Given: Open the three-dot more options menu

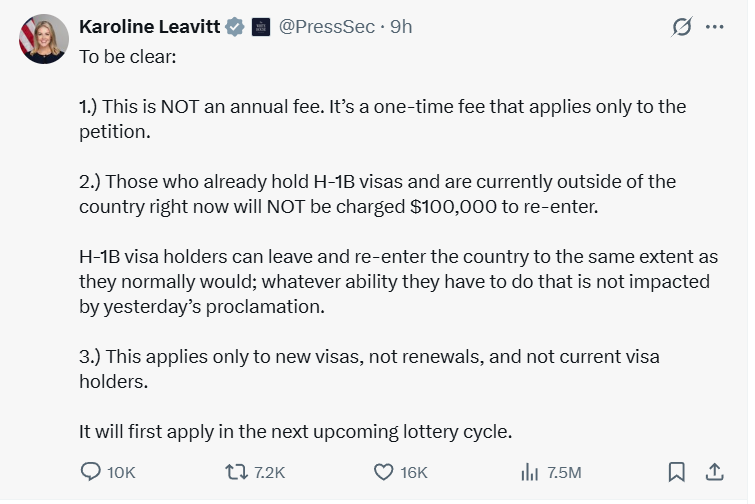Looking at the screenshot, I should (x=715, y=27).
